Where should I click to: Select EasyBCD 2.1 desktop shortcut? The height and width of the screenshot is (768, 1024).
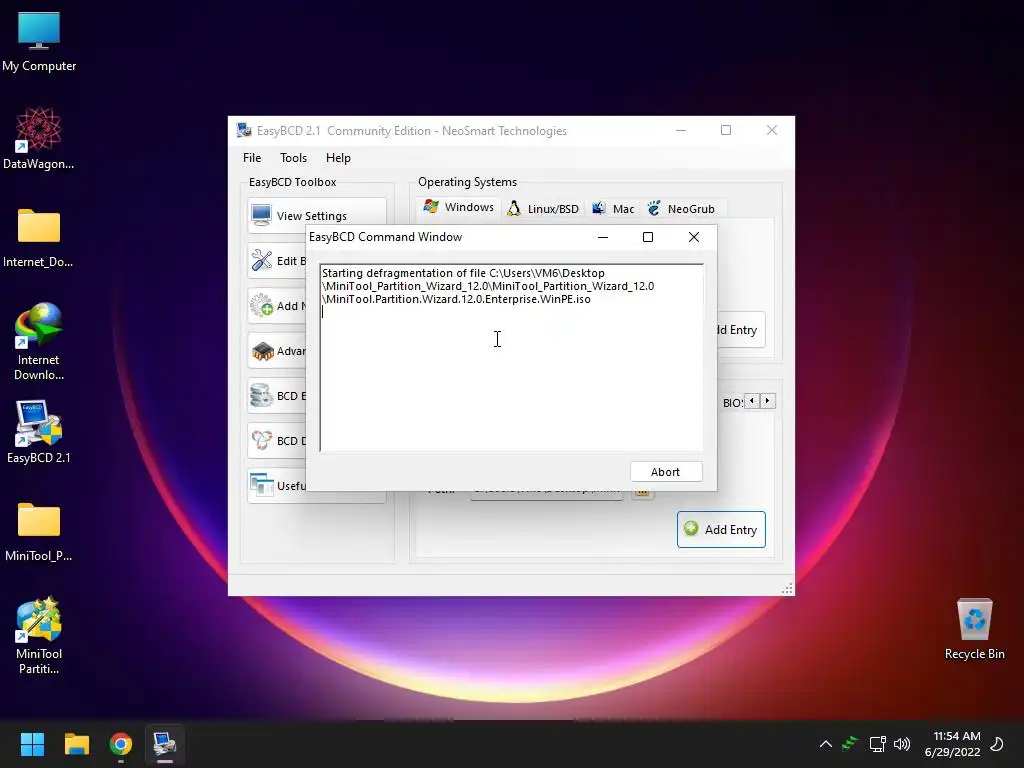[39, 432]
